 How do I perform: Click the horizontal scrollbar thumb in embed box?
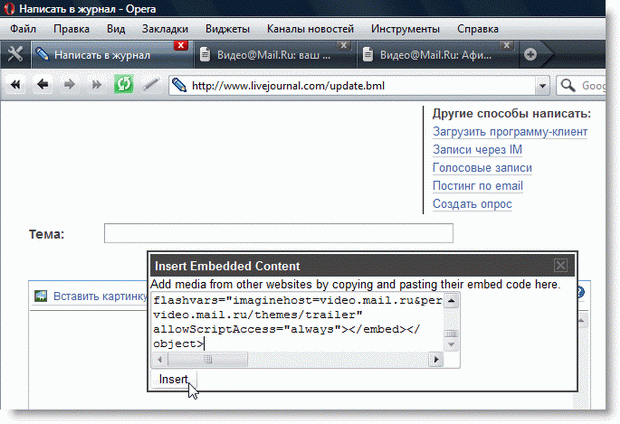[208, 359]
